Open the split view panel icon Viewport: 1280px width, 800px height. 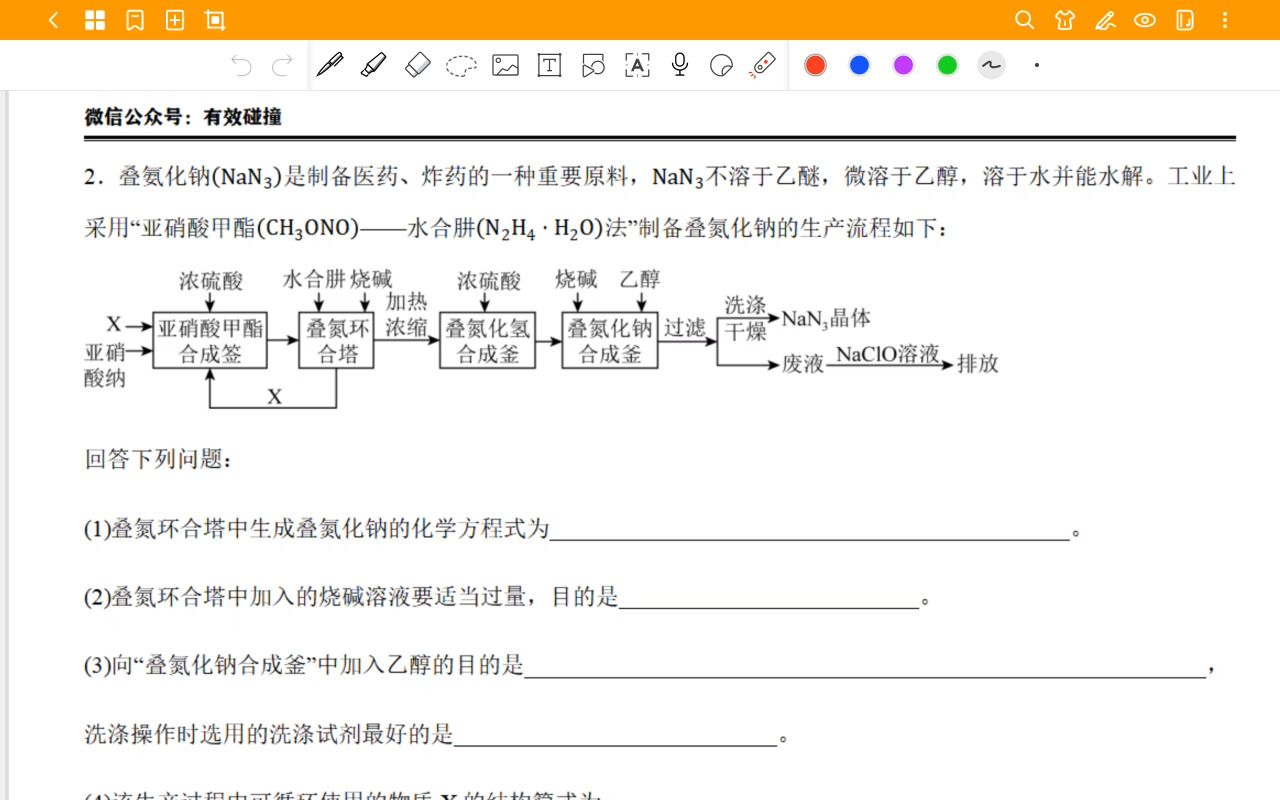click(1185, 20)
